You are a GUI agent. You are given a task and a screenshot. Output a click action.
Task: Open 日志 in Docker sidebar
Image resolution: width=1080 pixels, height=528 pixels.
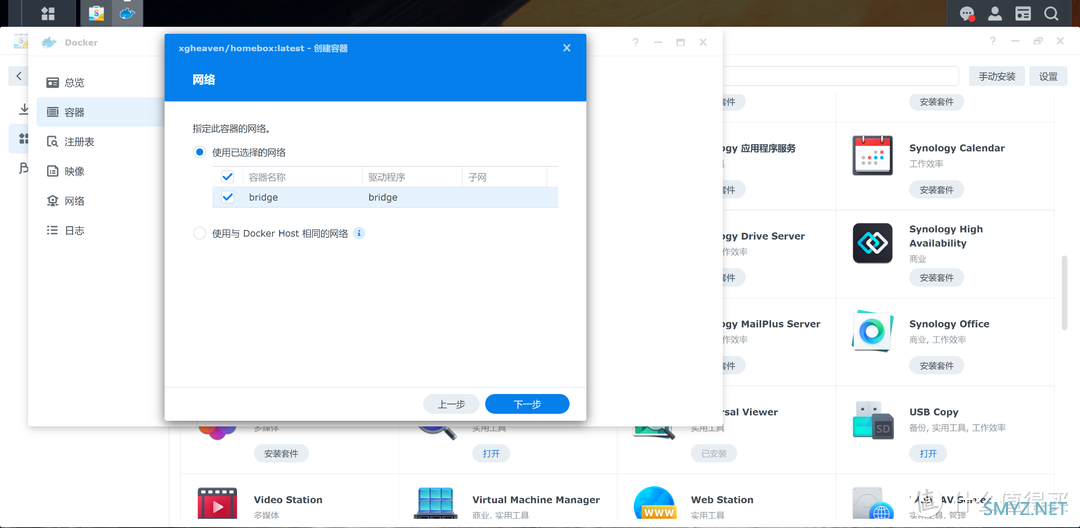click(x=101, y=231)
